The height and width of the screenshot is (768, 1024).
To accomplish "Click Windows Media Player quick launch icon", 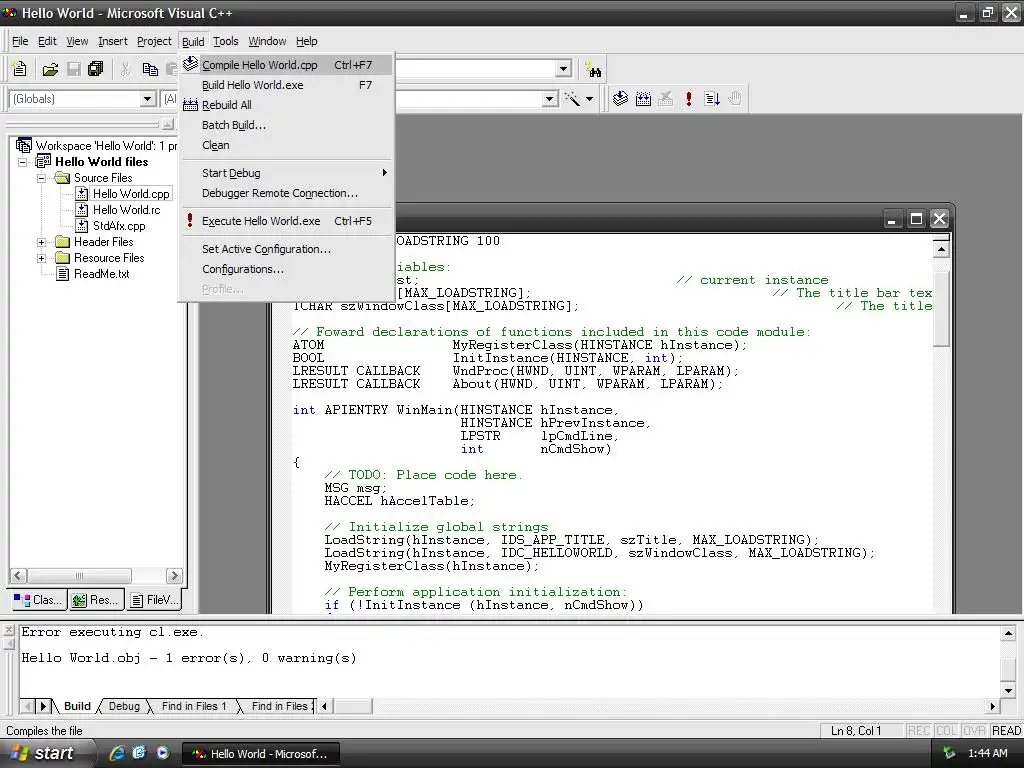I will 163,753.
